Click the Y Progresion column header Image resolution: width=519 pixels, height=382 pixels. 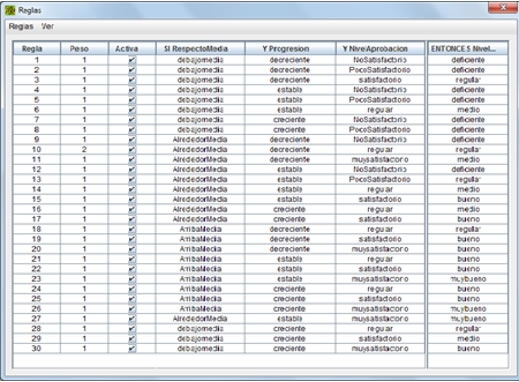tap(290, 49)
